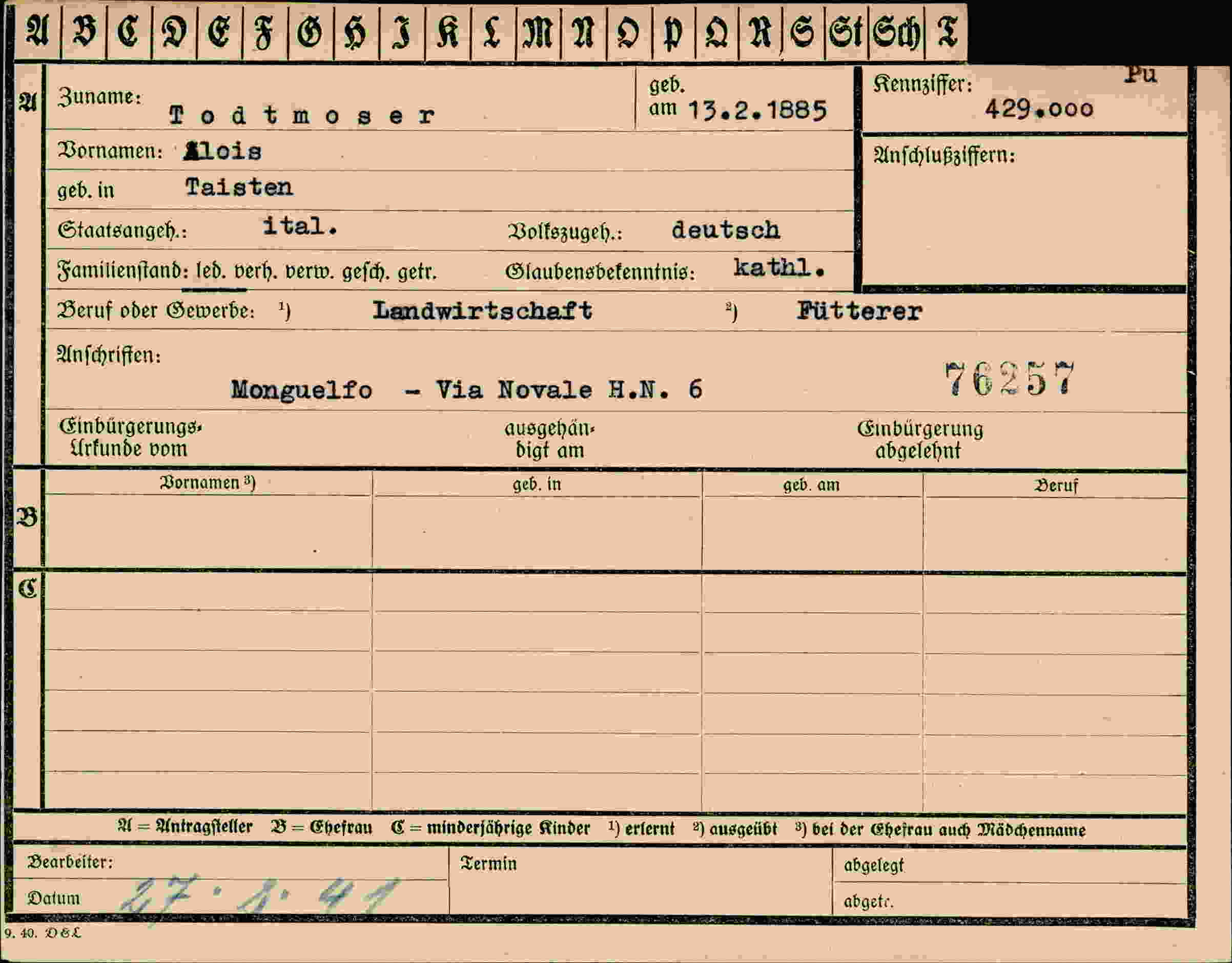Click the index tab 'Sch'
This screenshot has height=963, width=1232.
897,32
